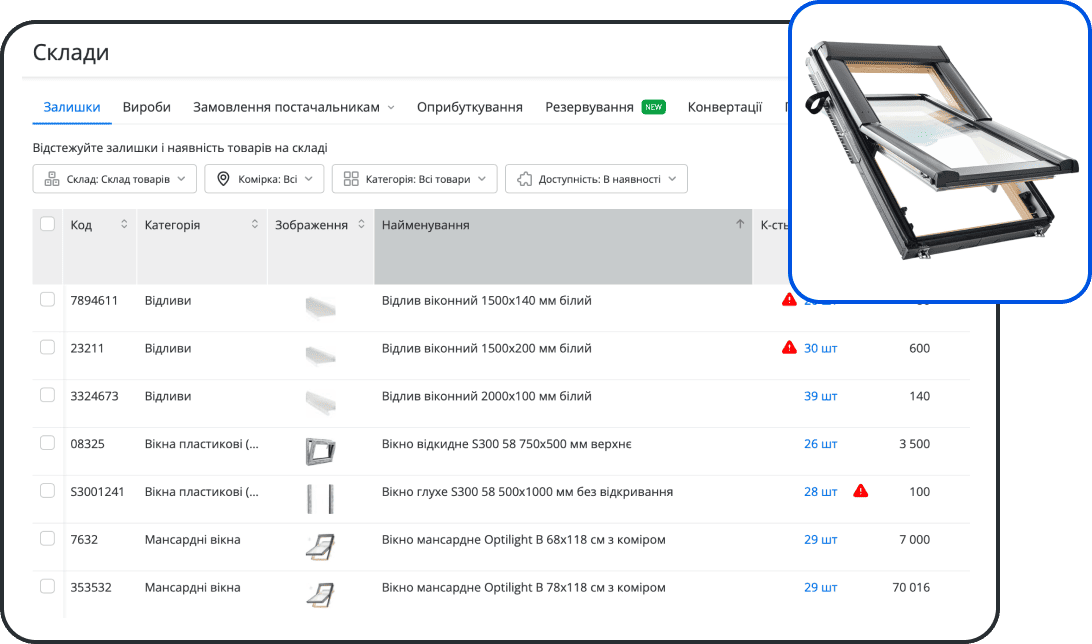This screenshot has width=1092, height=644.
Task: Click red warning icon in row 23211
Action: [x=789, y=348]
